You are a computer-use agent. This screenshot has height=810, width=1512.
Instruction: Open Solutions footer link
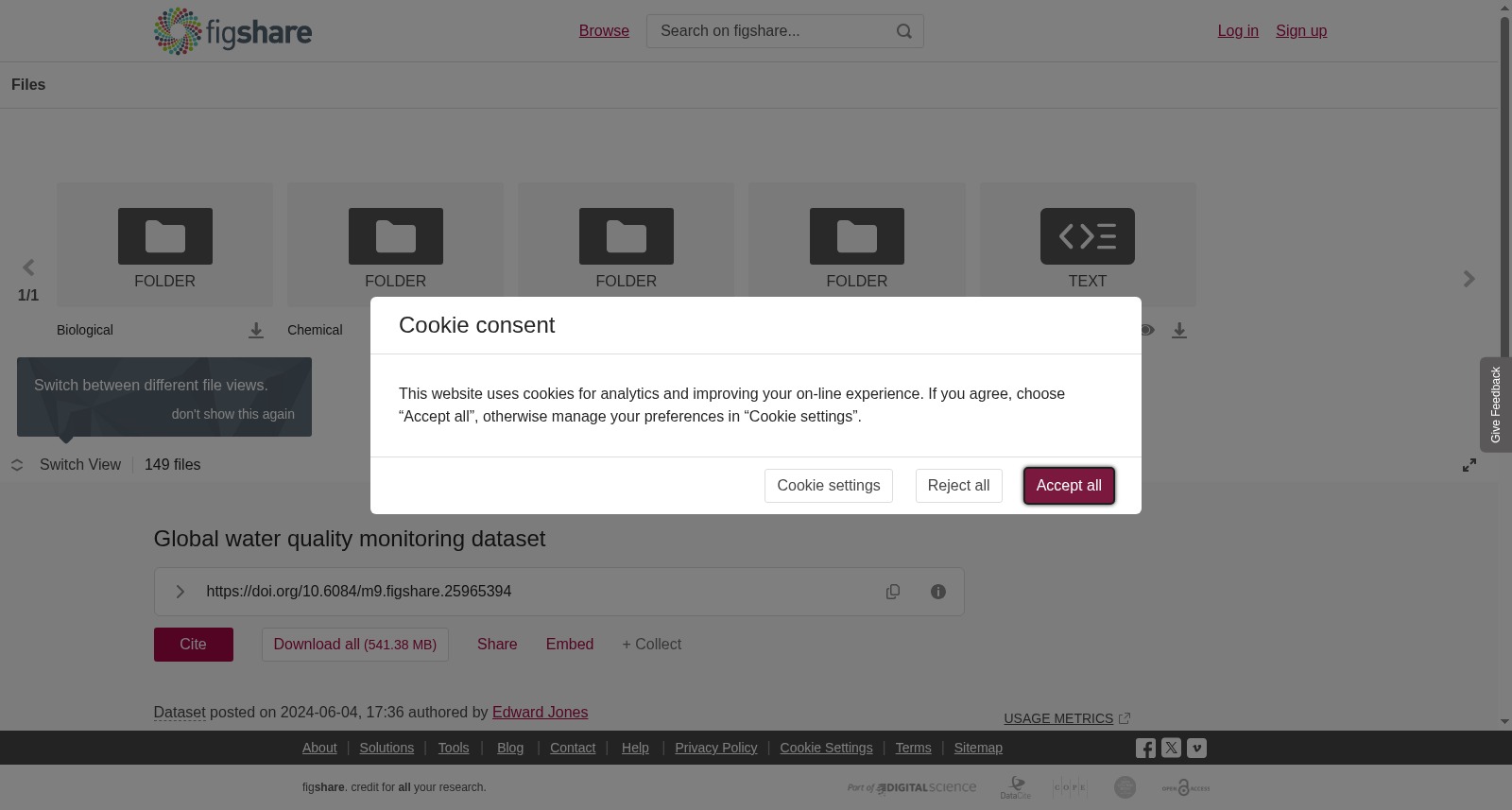pos(387,748)
